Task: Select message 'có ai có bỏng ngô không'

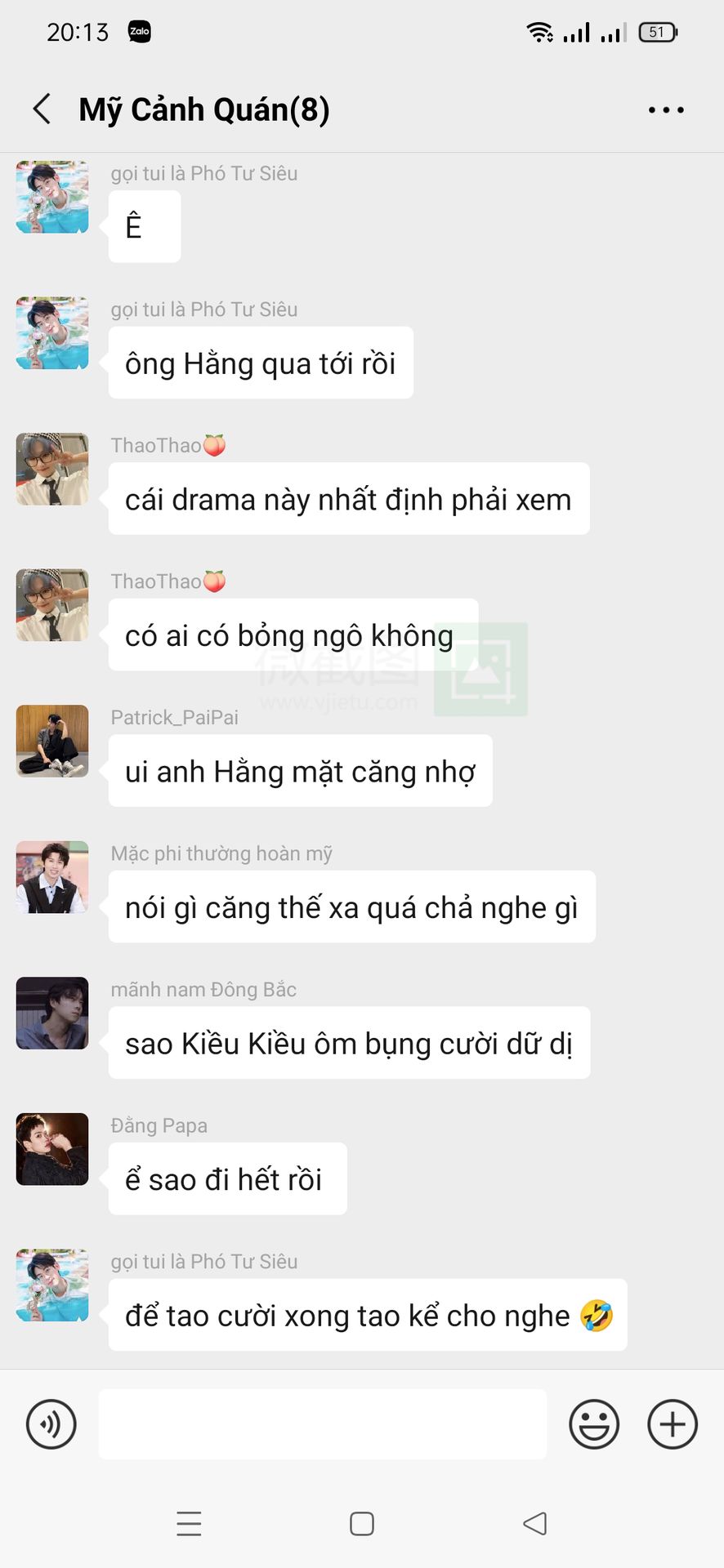Action: [293, 635]
